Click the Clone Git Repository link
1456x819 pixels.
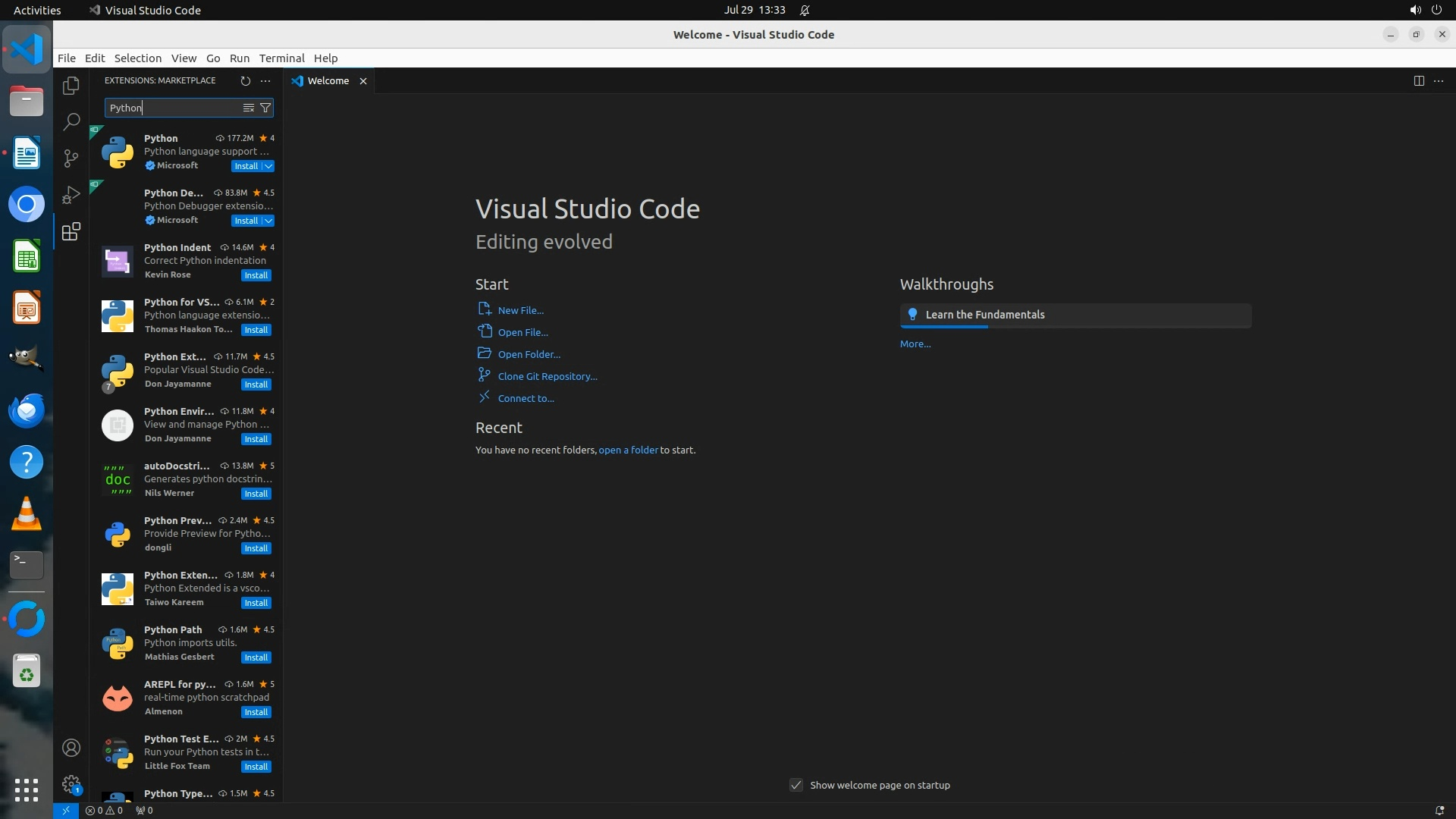tap(547, 376)
